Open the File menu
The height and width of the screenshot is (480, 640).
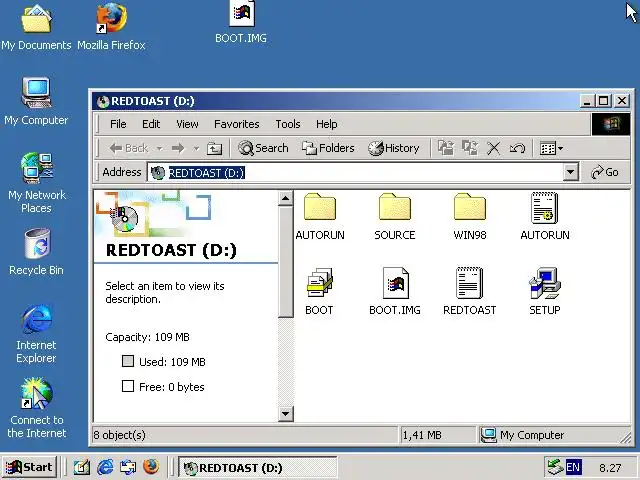click(x=118, y=124)
